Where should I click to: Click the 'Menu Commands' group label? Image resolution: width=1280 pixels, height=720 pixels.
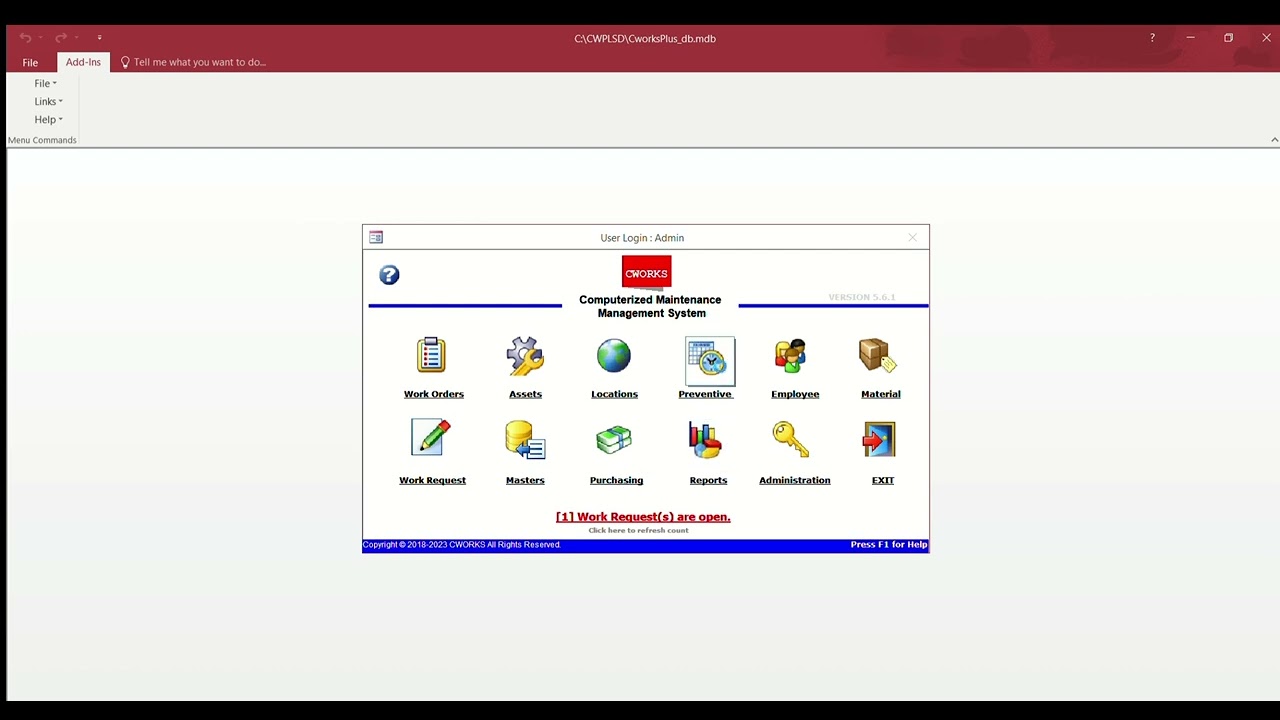42,140
